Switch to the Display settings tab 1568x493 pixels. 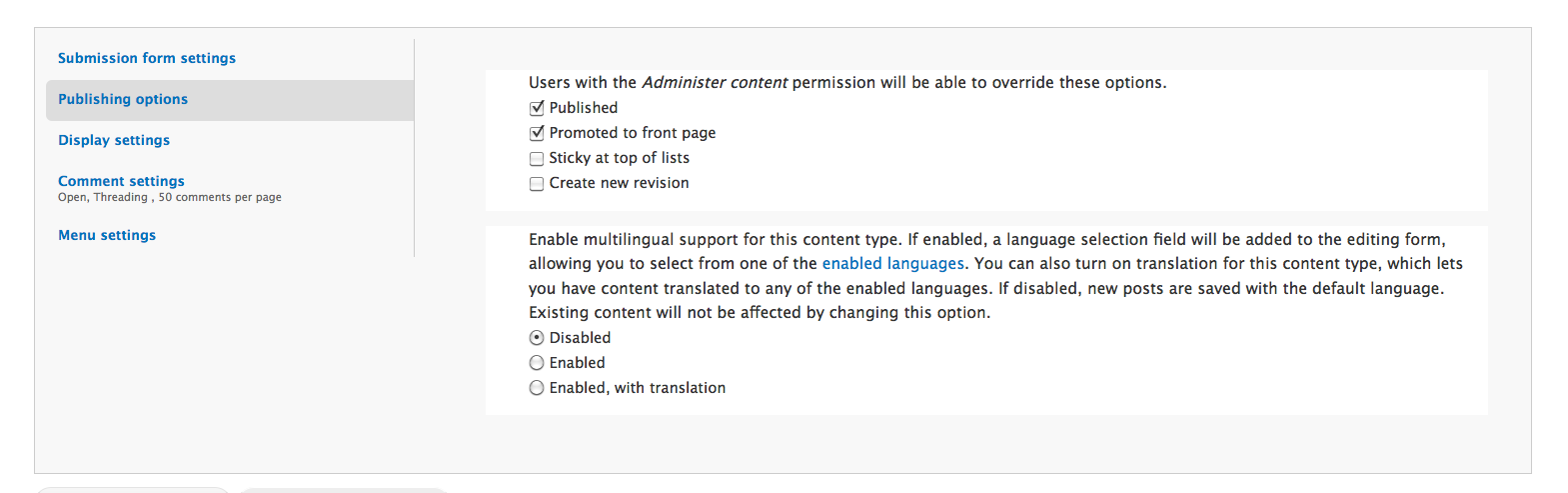click(114, 140)
